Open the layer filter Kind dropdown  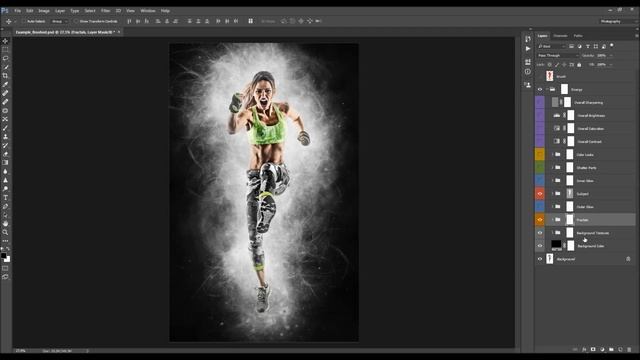click(x=551, y=46)
